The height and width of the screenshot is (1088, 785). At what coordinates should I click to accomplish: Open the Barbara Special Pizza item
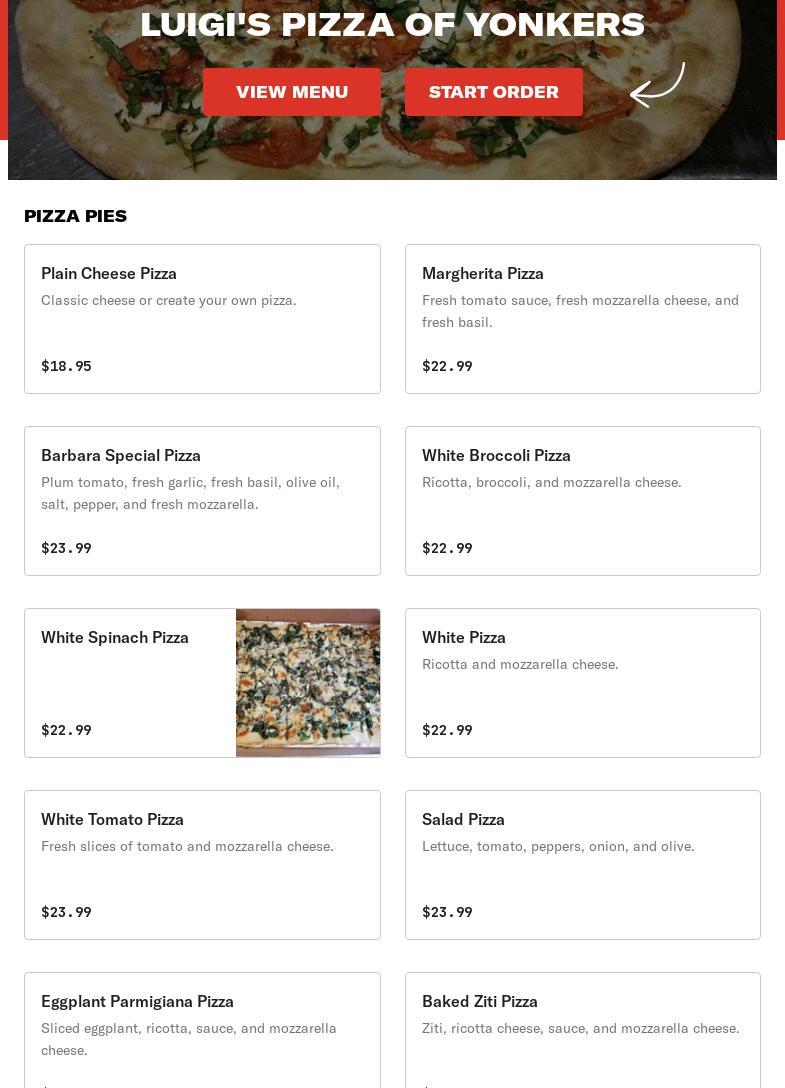coord(202,501)
